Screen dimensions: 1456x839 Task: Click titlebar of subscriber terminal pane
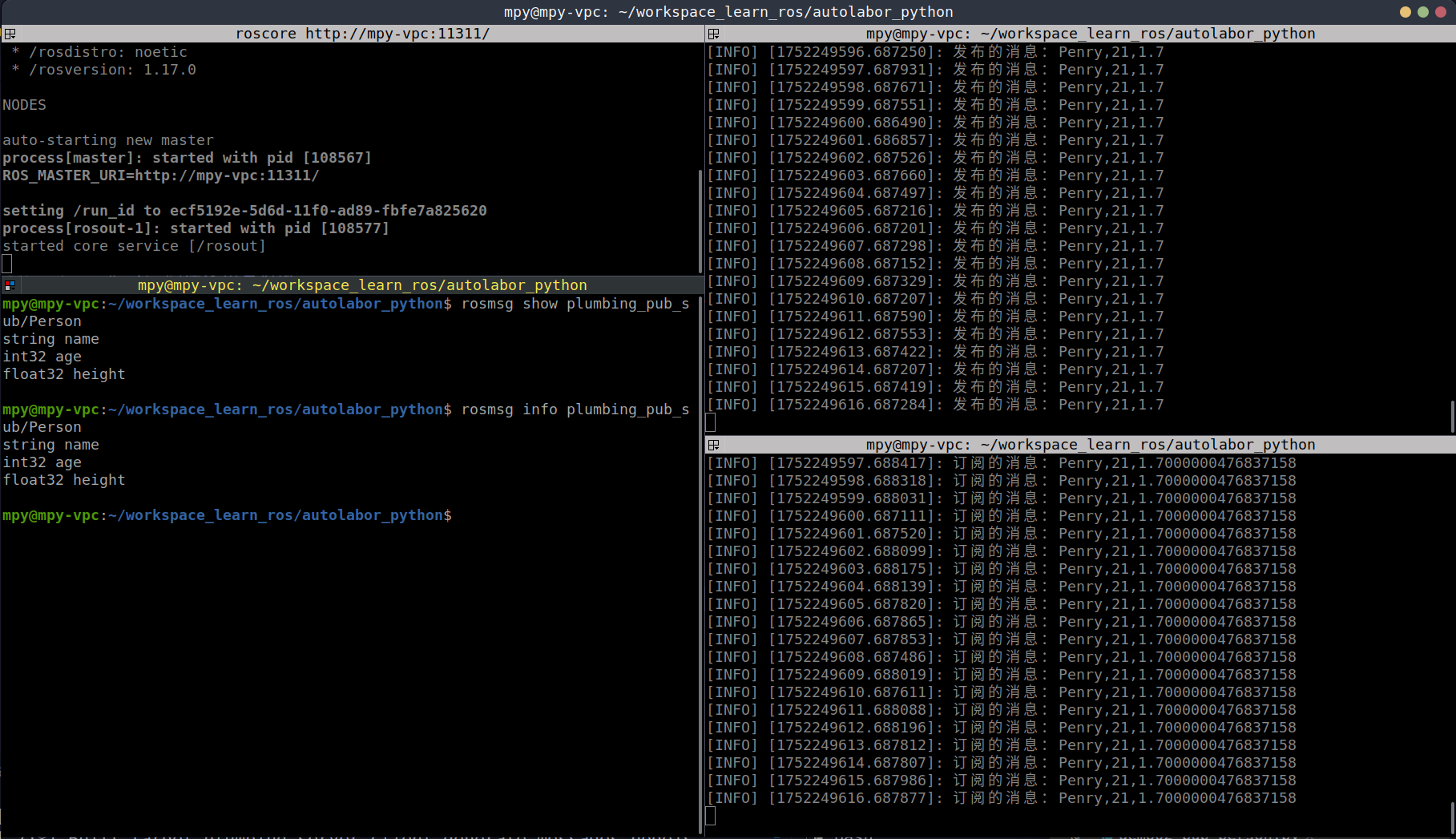pyautogui.click(x=1090, y=445)
